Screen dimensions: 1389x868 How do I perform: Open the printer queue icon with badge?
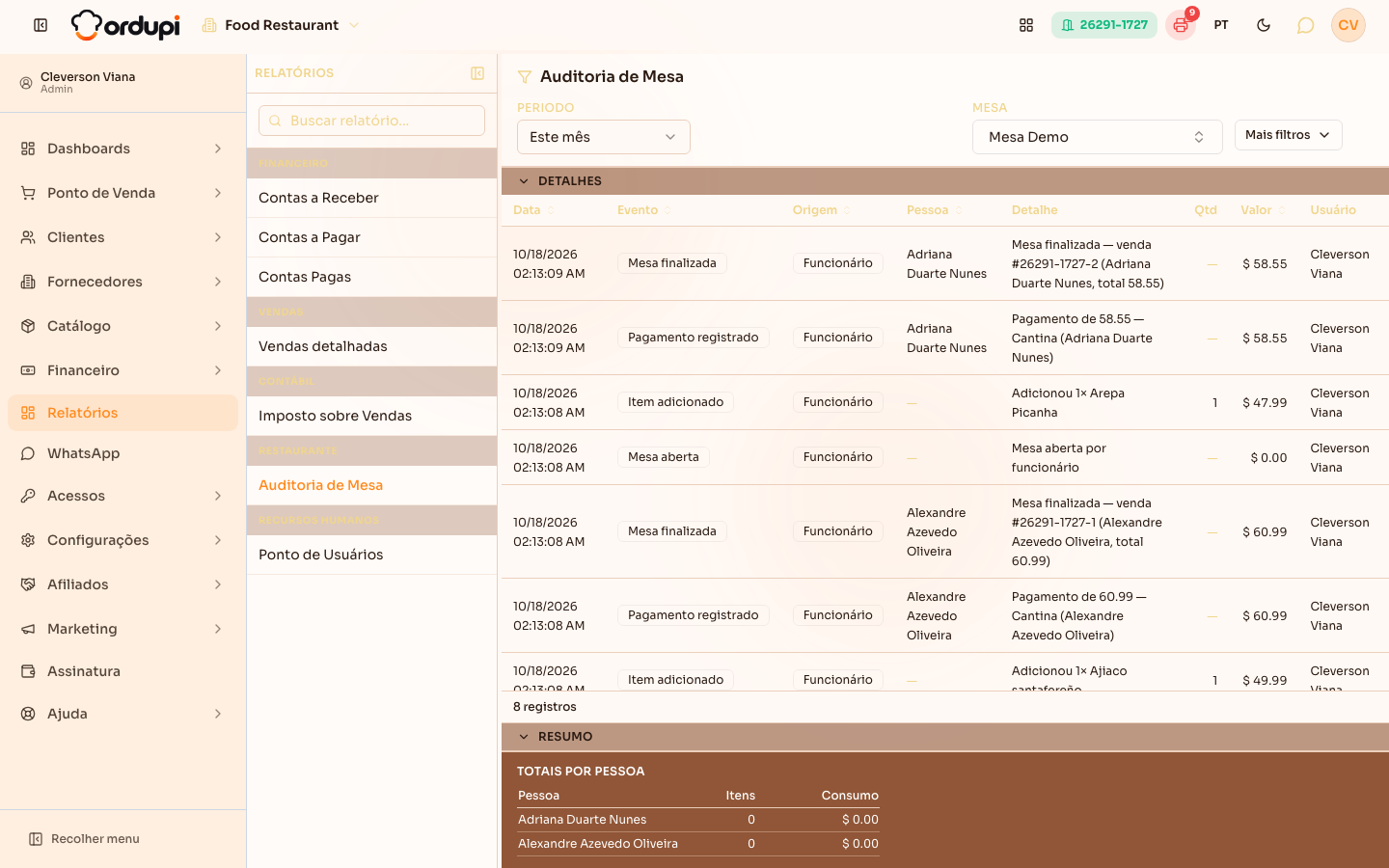tap(1181, 25)
